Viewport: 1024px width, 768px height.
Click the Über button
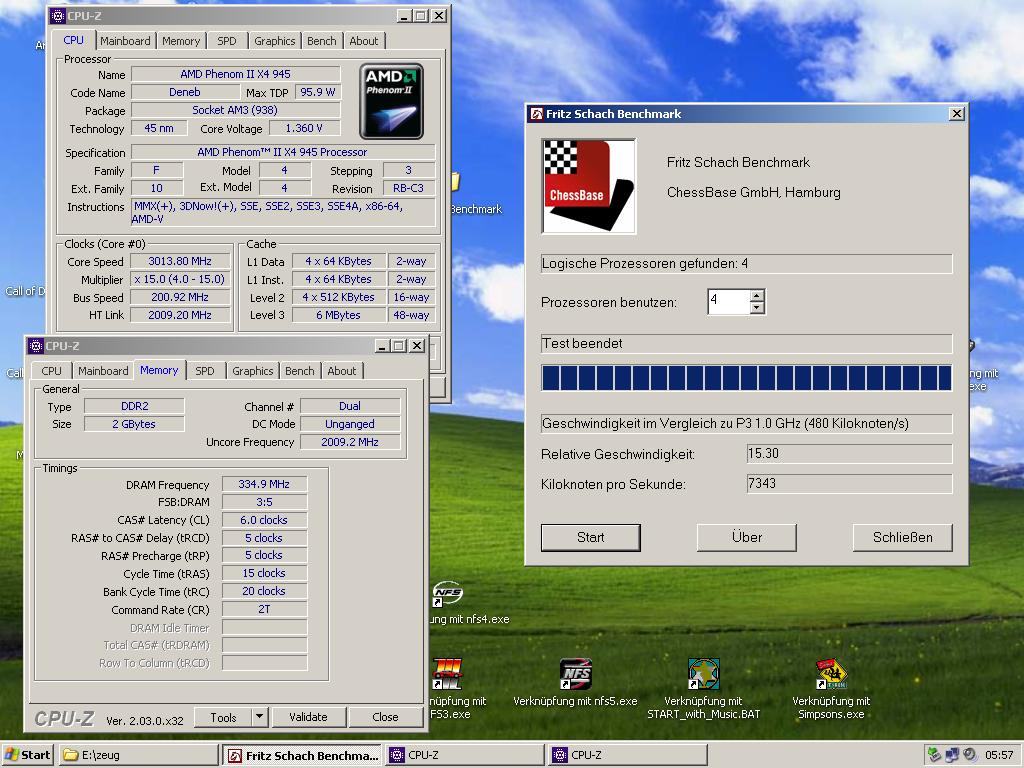tap(746, 537)
